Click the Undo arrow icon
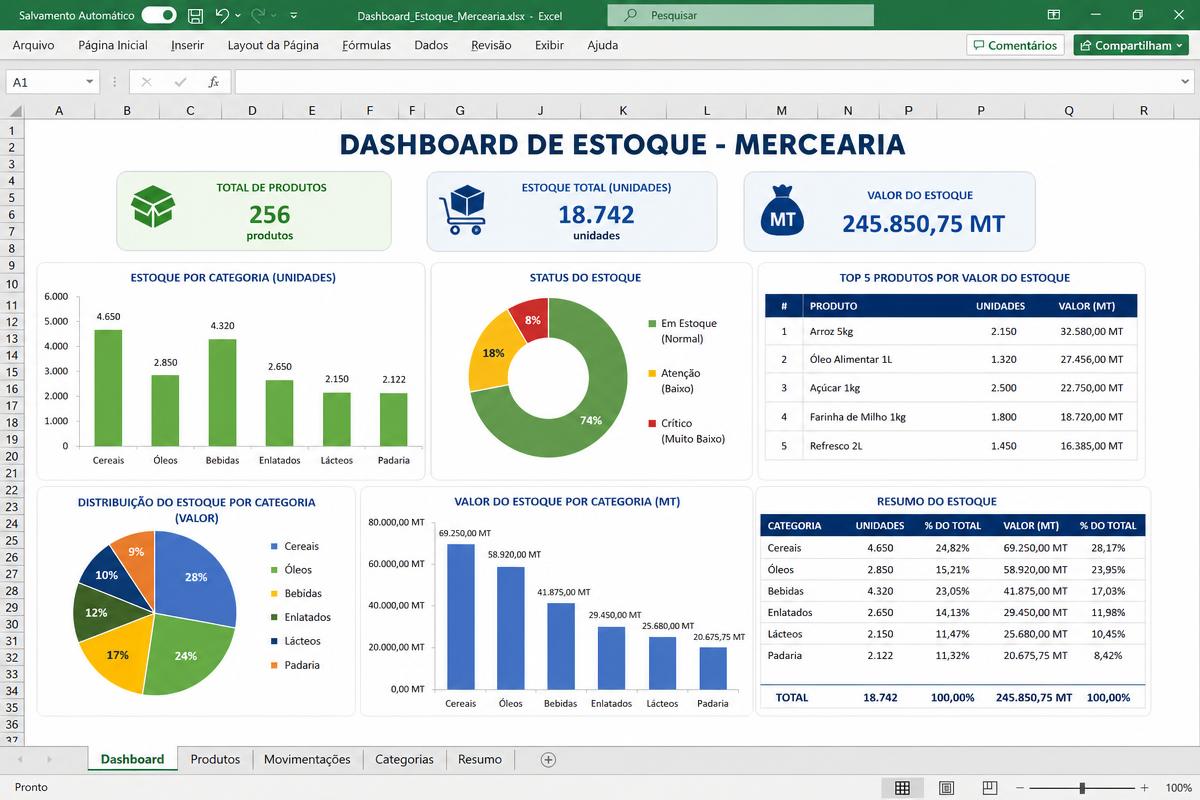The image size is (1200, 800). (222, 16)
